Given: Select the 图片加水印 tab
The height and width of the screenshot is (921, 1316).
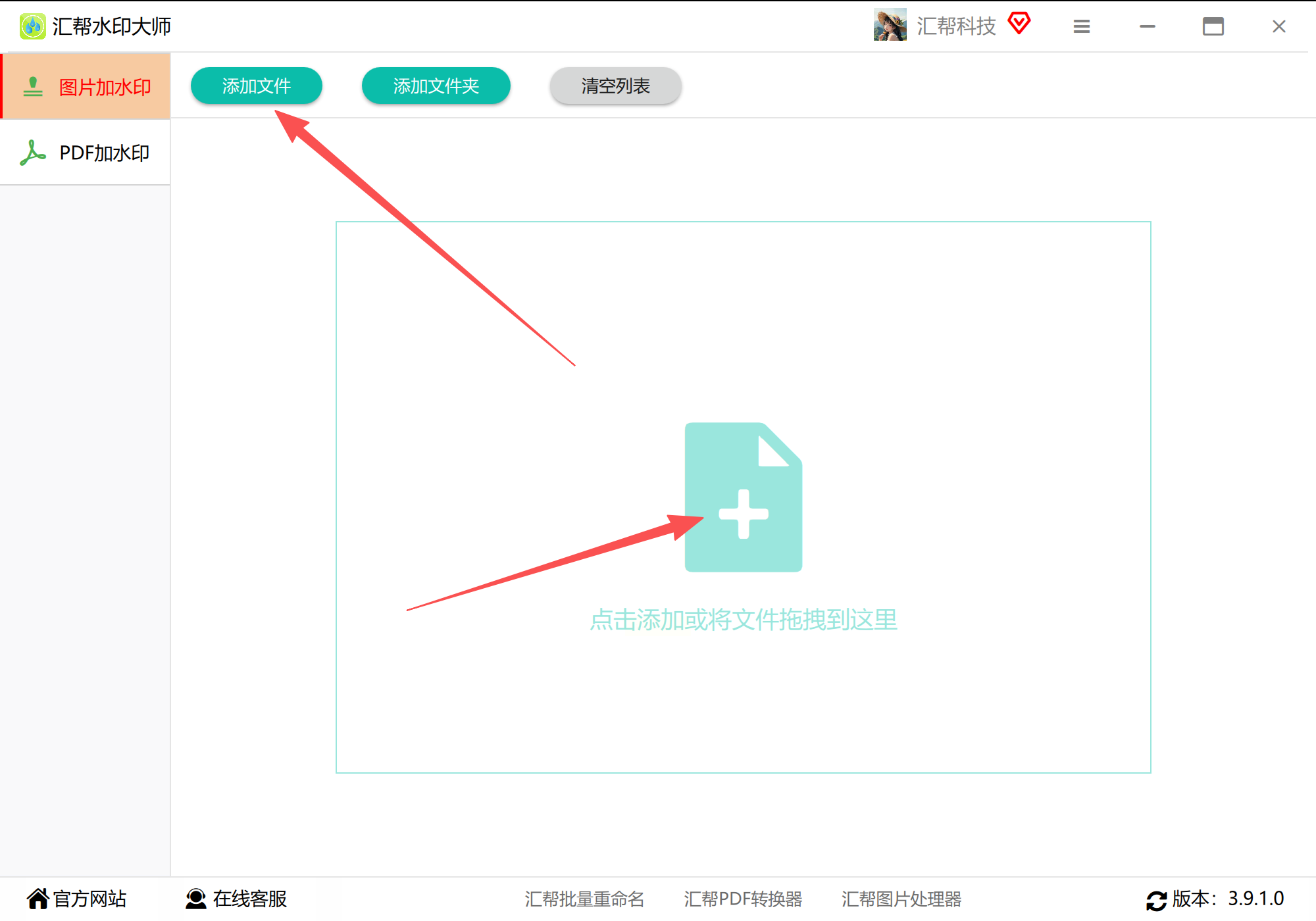Looking at the screenshot, I should (x=105, y=87).
